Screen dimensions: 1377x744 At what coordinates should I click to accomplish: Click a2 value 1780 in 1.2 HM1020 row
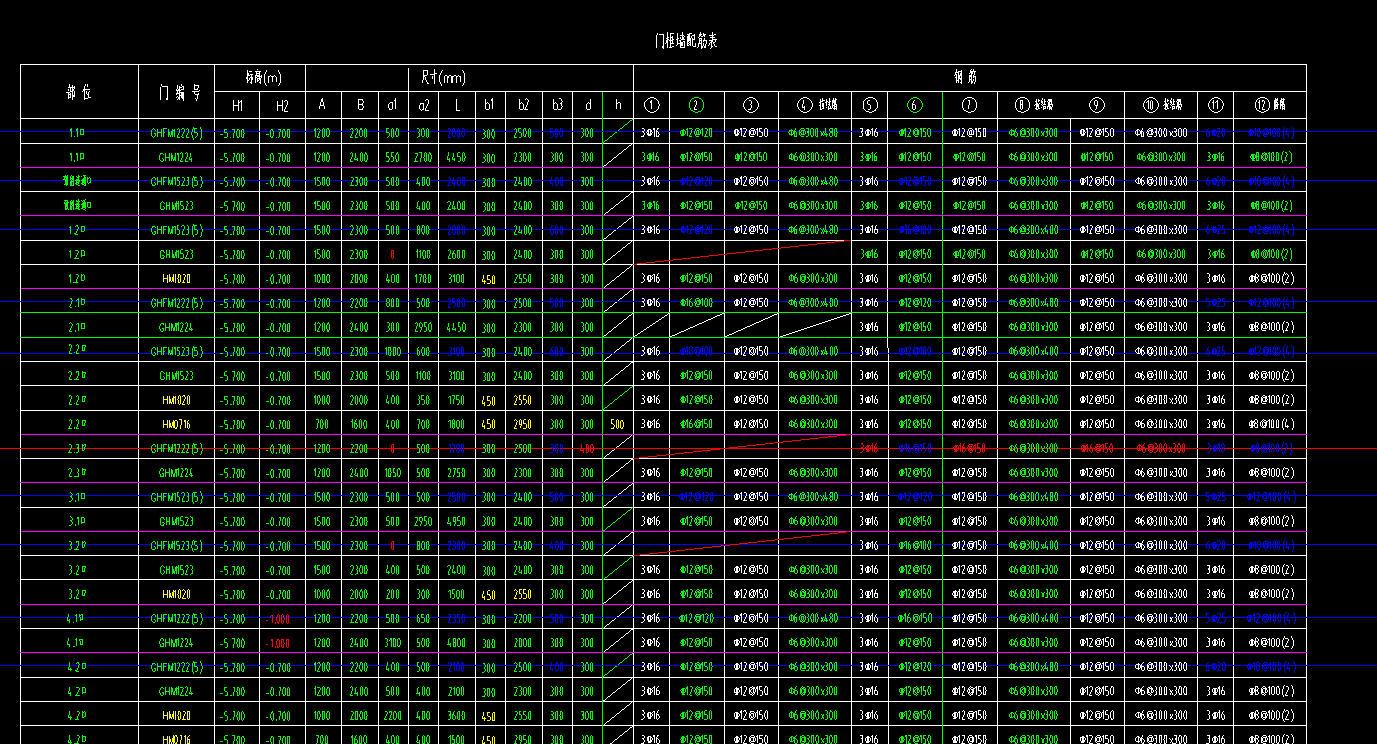[424, 279]
